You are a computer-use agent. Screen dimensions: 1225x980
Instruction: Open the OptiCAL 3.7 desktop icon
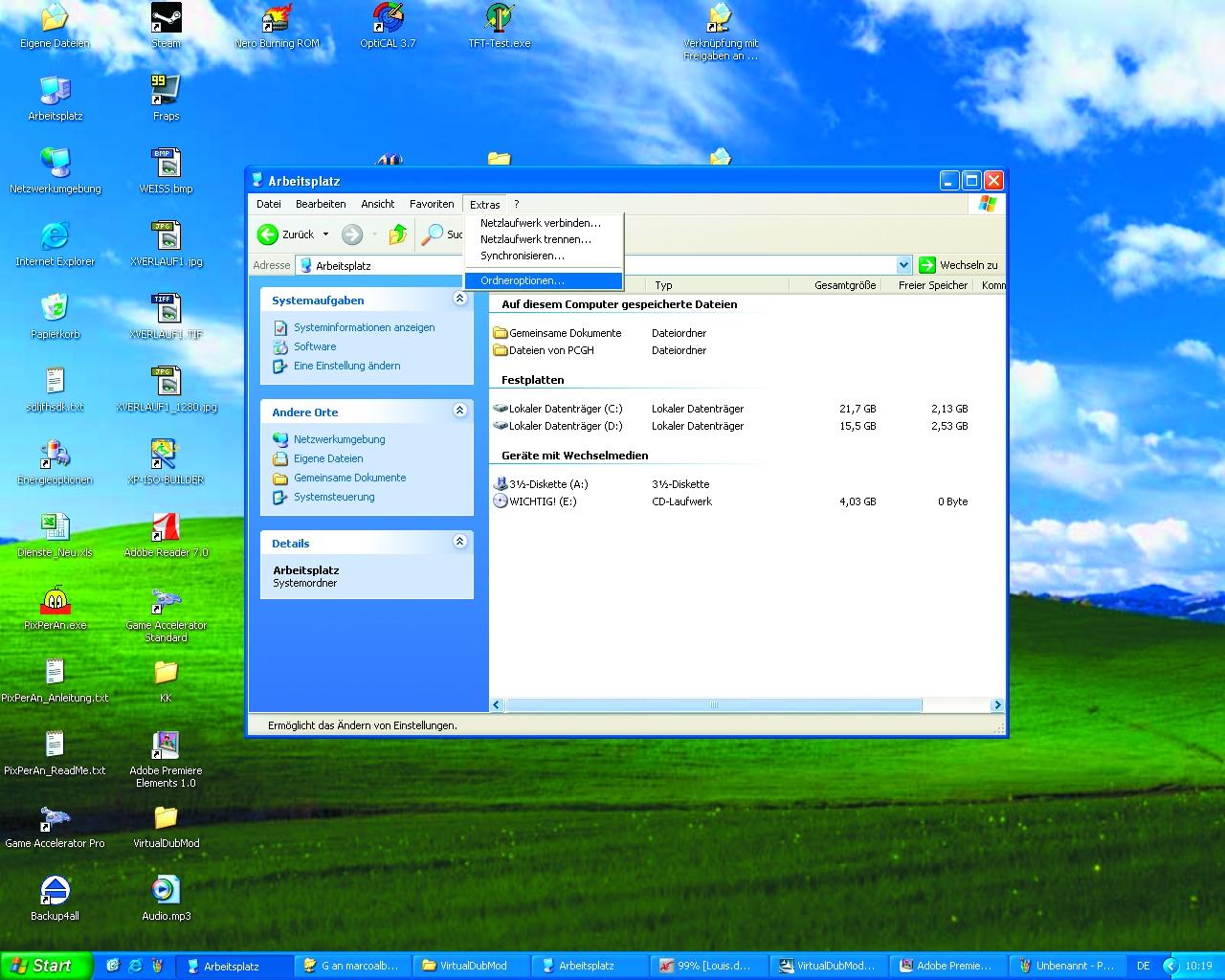pos(388,26)
